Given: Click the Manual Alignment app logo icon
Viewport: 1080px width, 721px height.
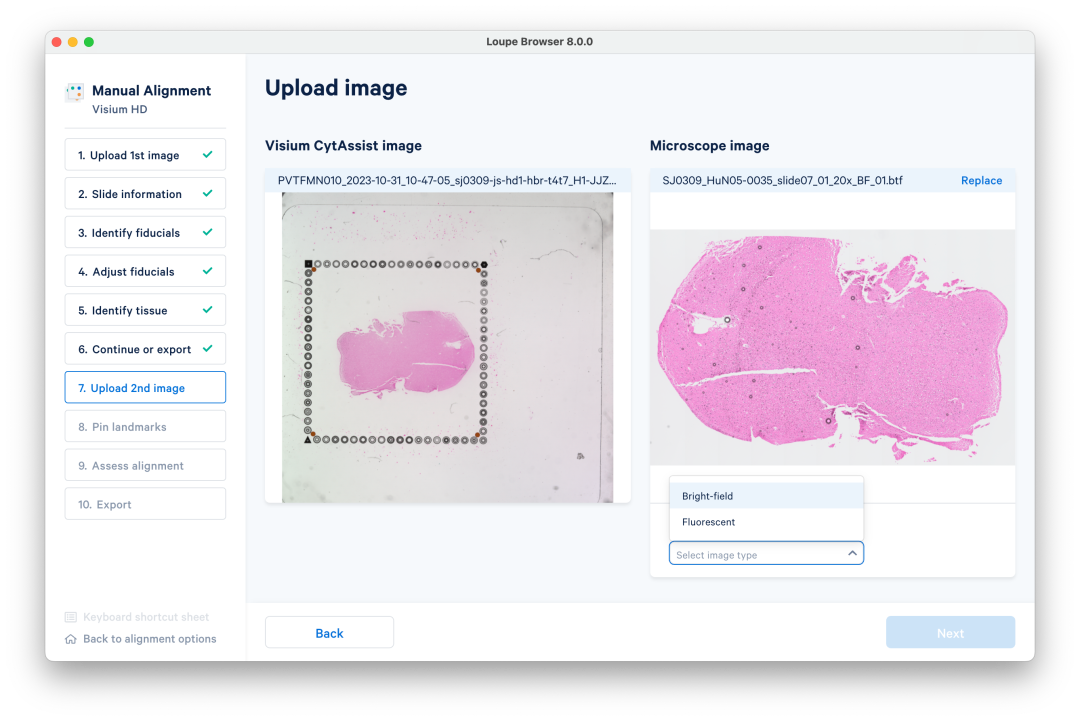Looking at the screenshot, I should tap(74, 92).
